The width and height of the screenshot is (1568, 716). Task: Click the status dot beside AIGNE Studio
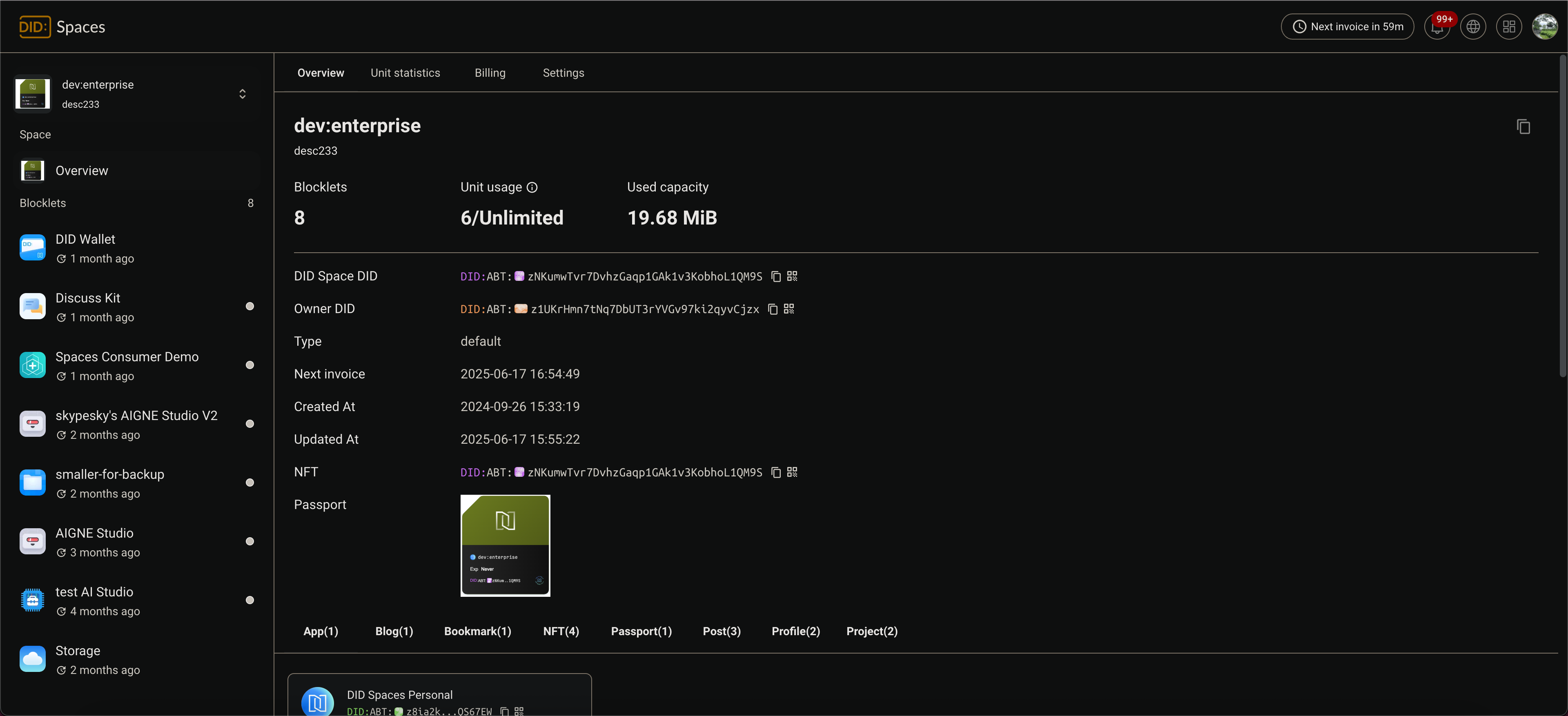pos(249,541)
